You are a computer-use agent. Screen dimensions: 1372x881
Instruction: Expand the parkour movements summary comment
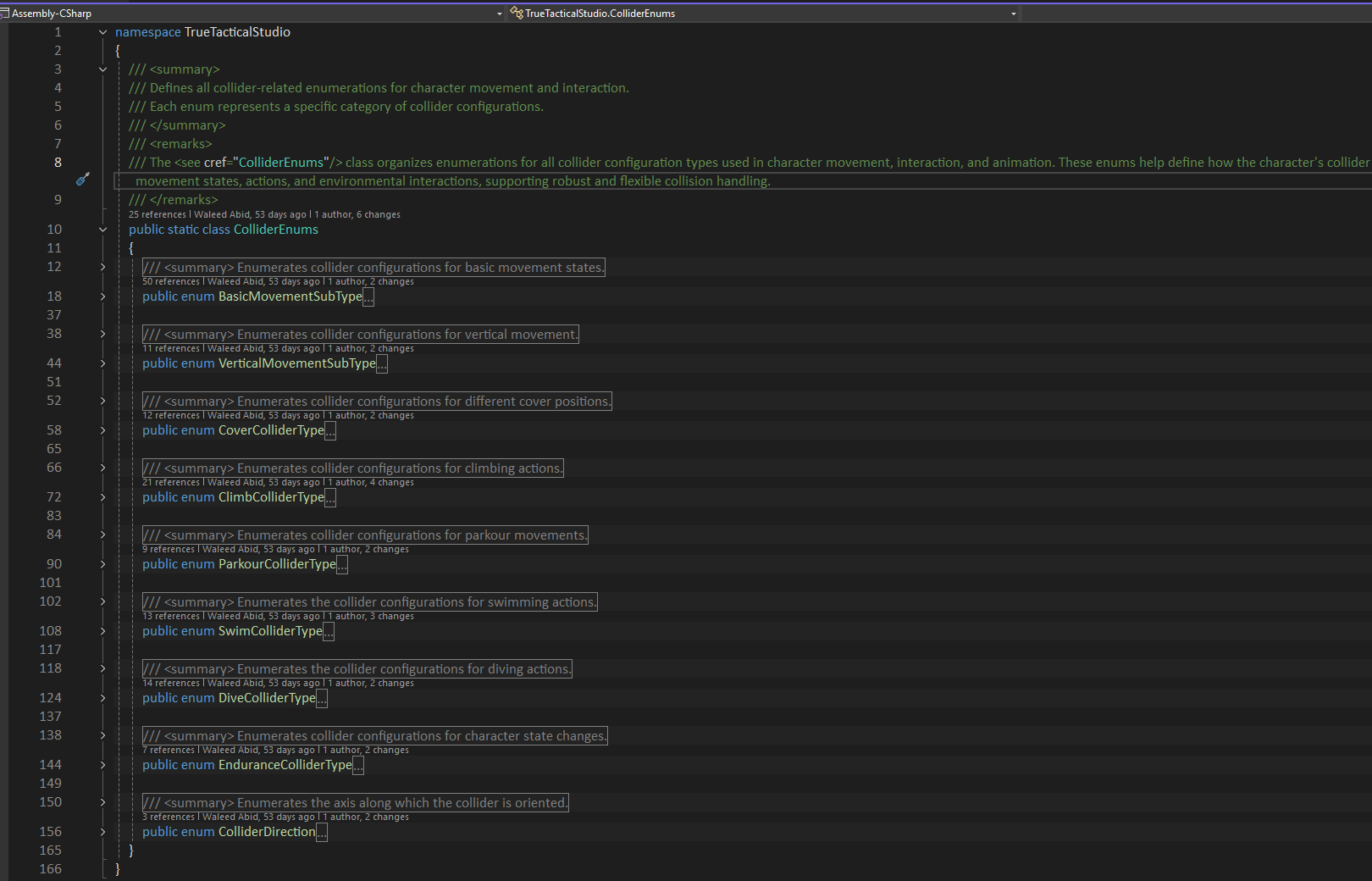[x=102, y=535]
